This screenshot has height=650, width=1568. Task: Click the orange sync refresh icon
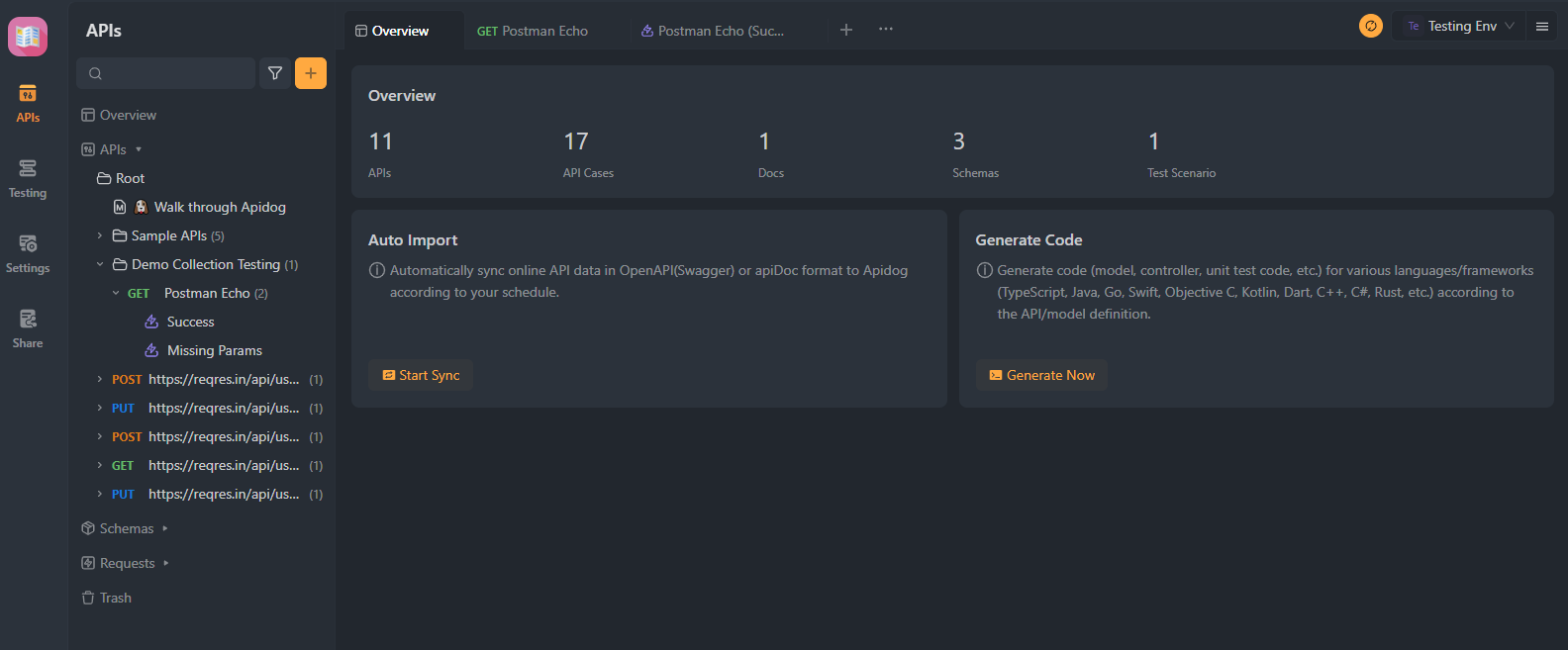[x=1371, y=26]
